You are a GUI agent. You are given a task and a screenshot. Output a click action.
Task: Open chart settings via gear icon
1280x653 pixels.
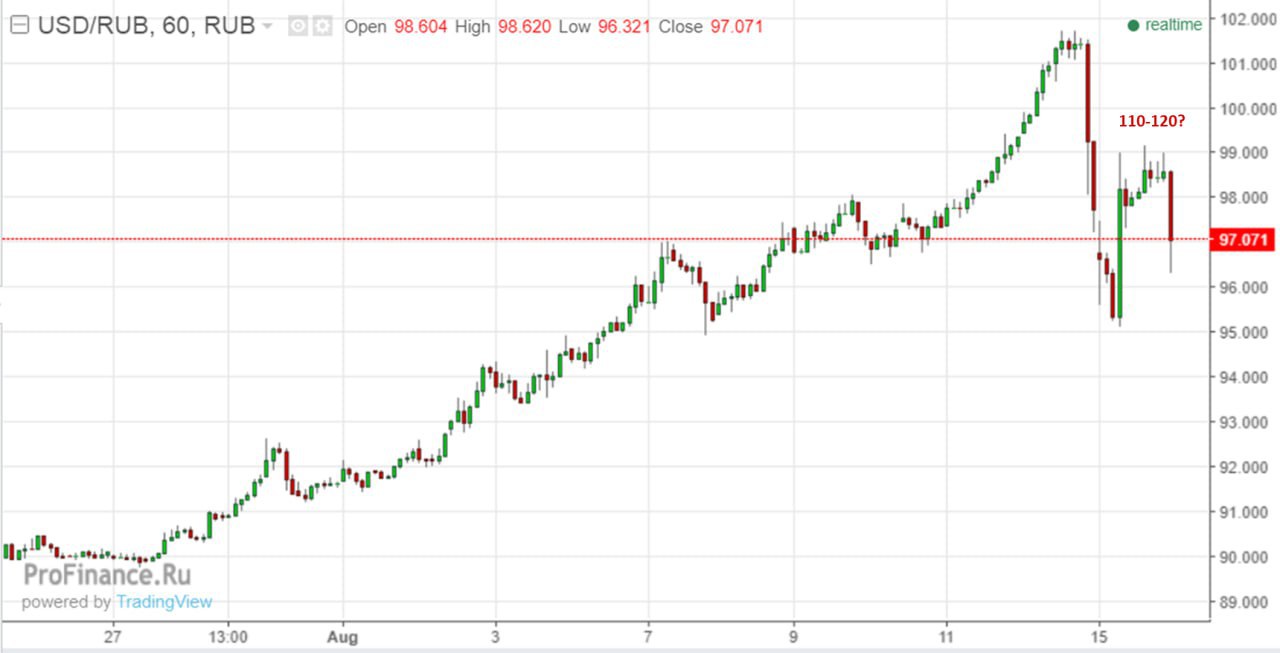pos(321,27)
